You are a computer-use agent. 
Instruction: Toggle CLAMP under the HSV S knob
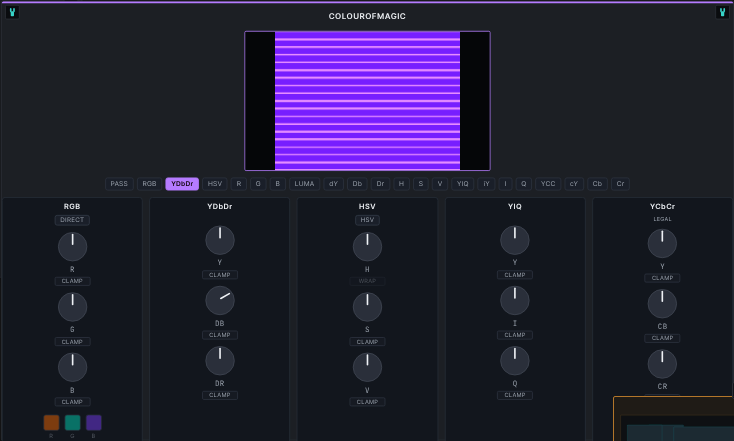click(x=367, y=342)
